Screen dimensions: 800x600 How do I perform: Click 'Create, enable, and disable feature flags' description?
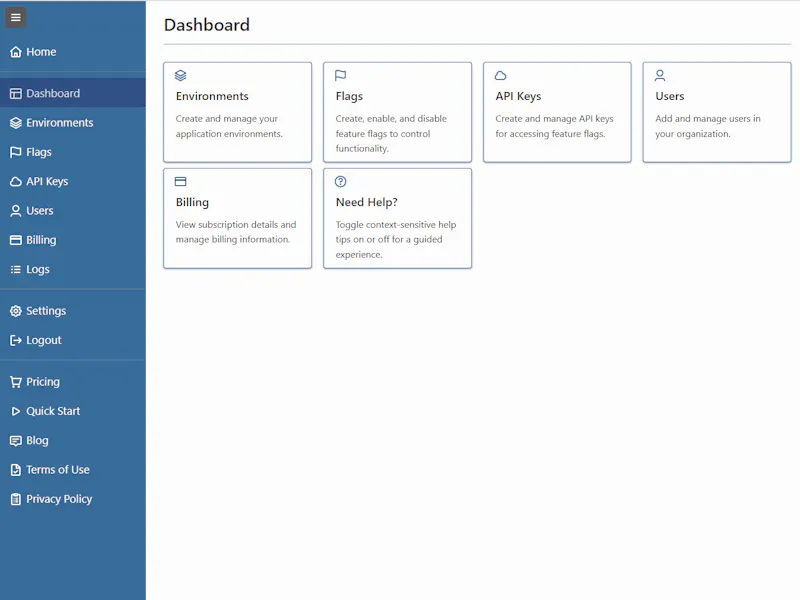(x=391, y=134)
